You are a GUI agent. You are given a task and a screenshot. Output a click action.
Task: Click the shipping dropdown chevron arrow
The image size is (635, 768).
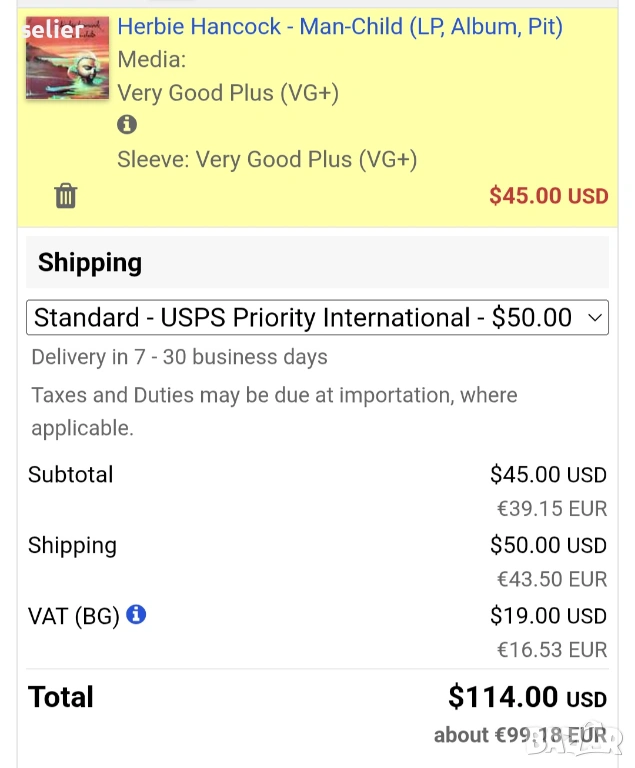click(595, 318)
